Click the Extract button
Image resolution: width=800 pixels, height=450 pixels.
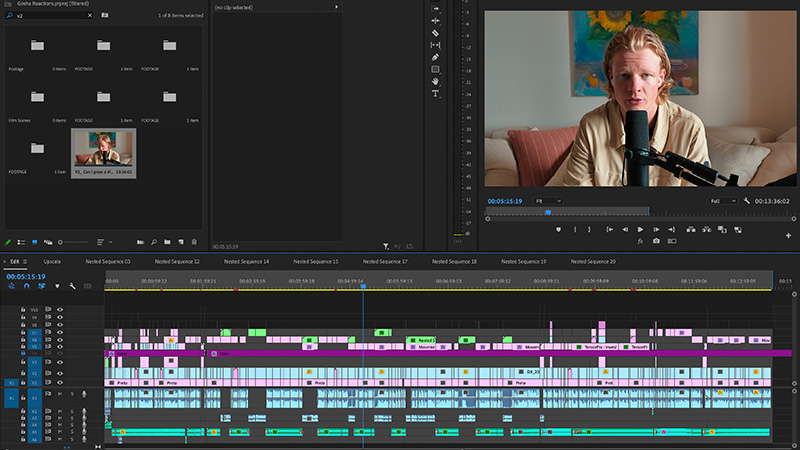pos(707,230)
